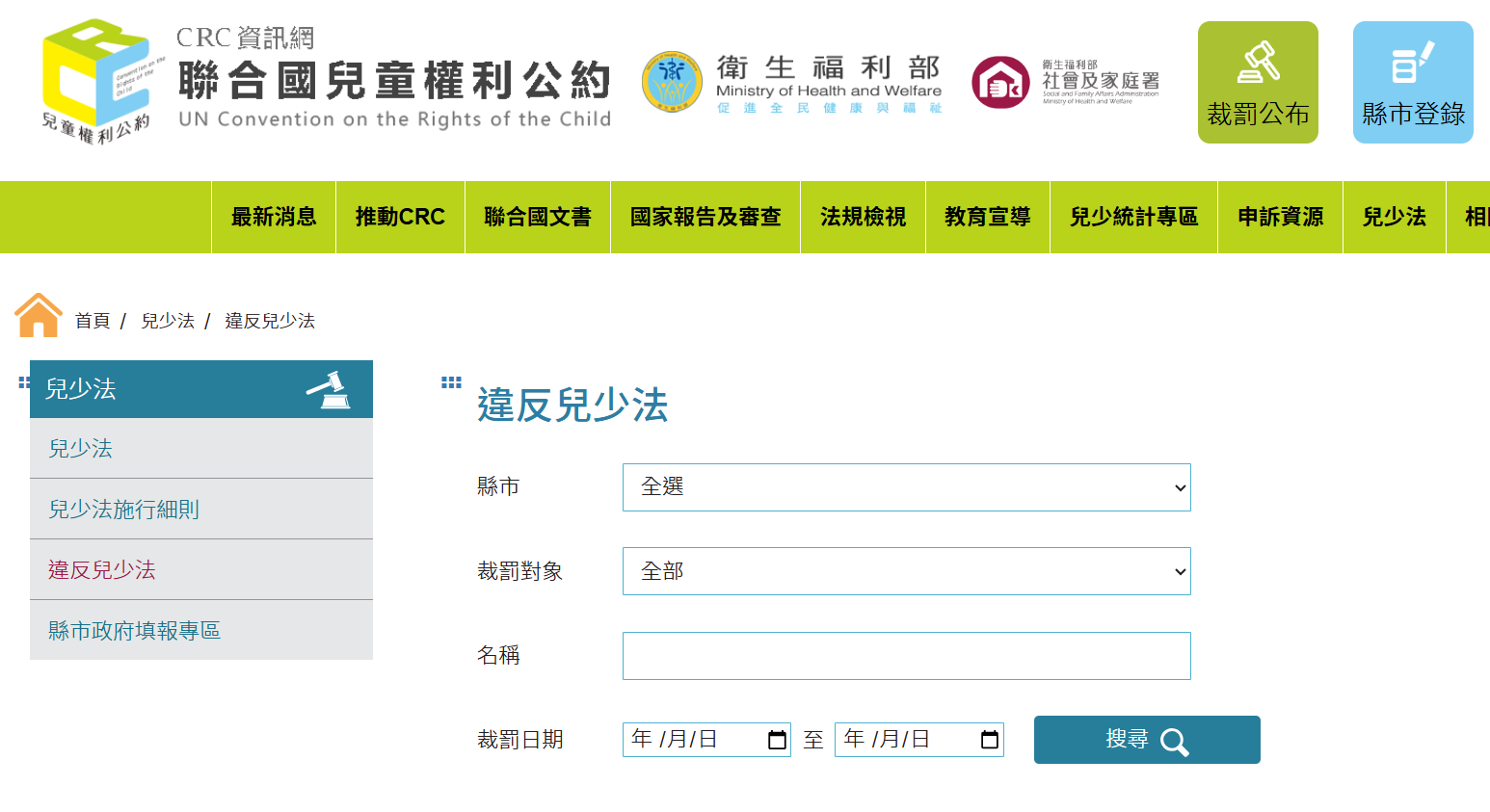
Task: Click the 裁罰公布 gavel icon button
Action: click(1257, 82)
